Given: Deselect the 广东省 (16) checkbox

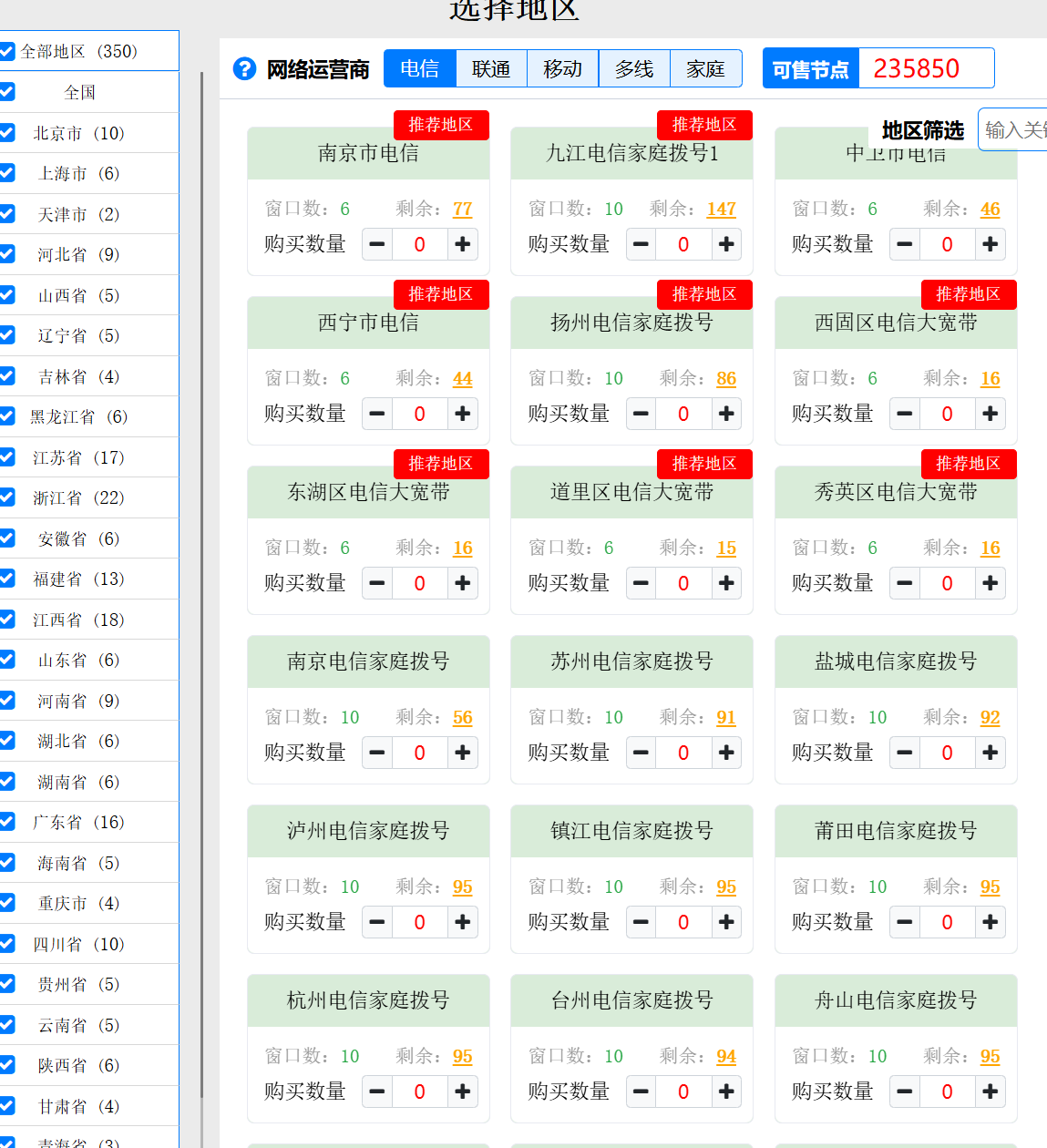Looking at the screenshot, I should coord(7,822).
